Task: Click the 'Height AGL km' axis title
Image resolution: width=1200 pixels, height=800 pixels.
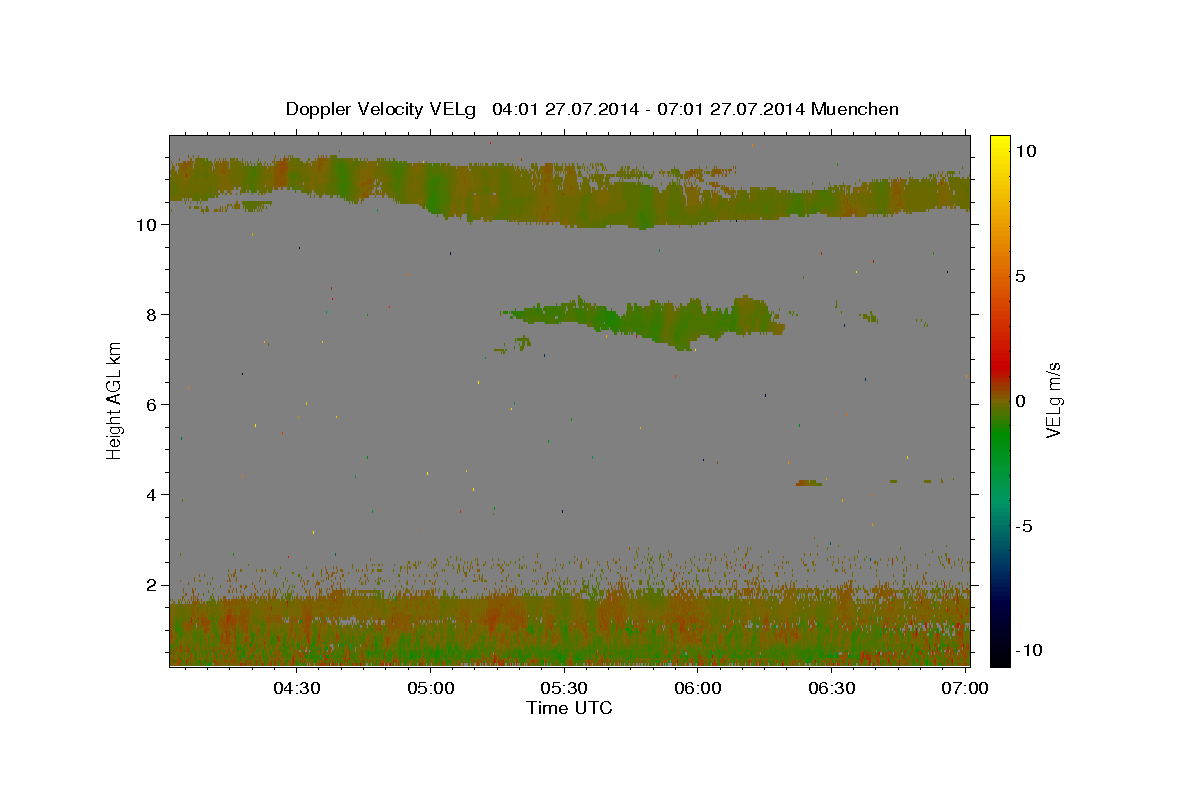Action: (114, 400)
